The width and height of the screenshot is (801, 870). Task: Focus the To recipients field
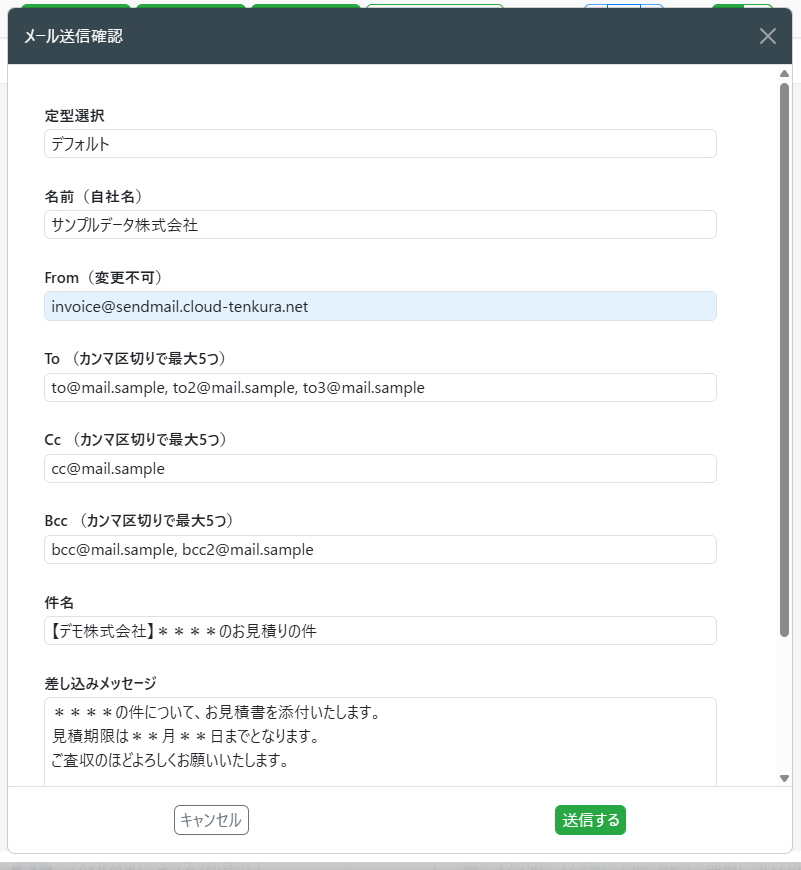(380, 388)
